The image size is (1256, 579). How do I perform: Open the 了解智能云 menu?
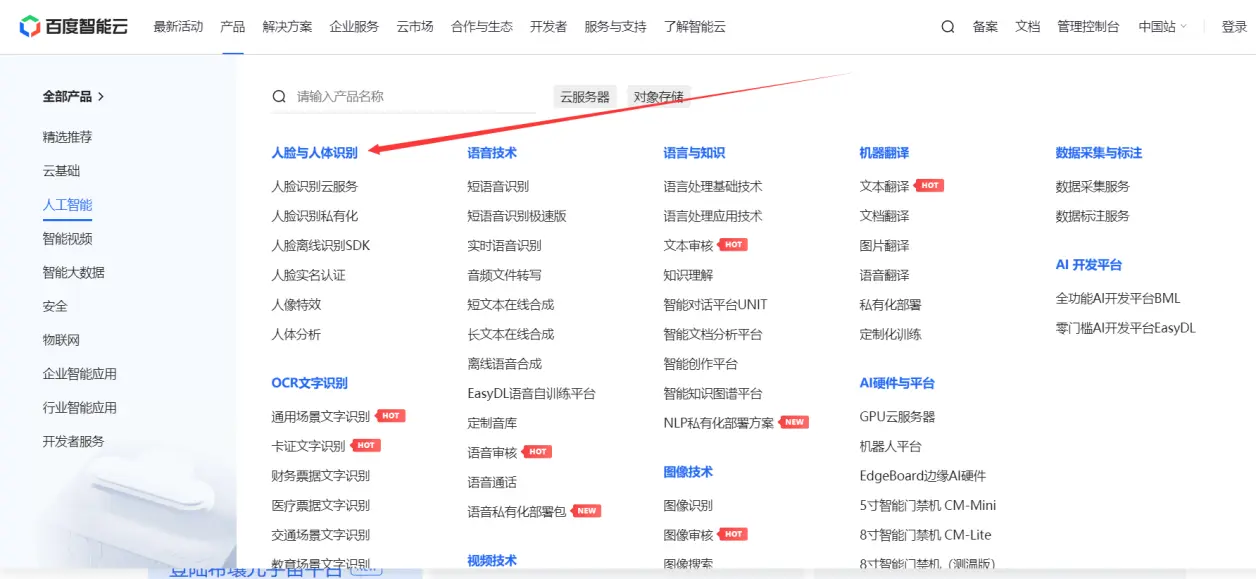[x=695, y=27]
